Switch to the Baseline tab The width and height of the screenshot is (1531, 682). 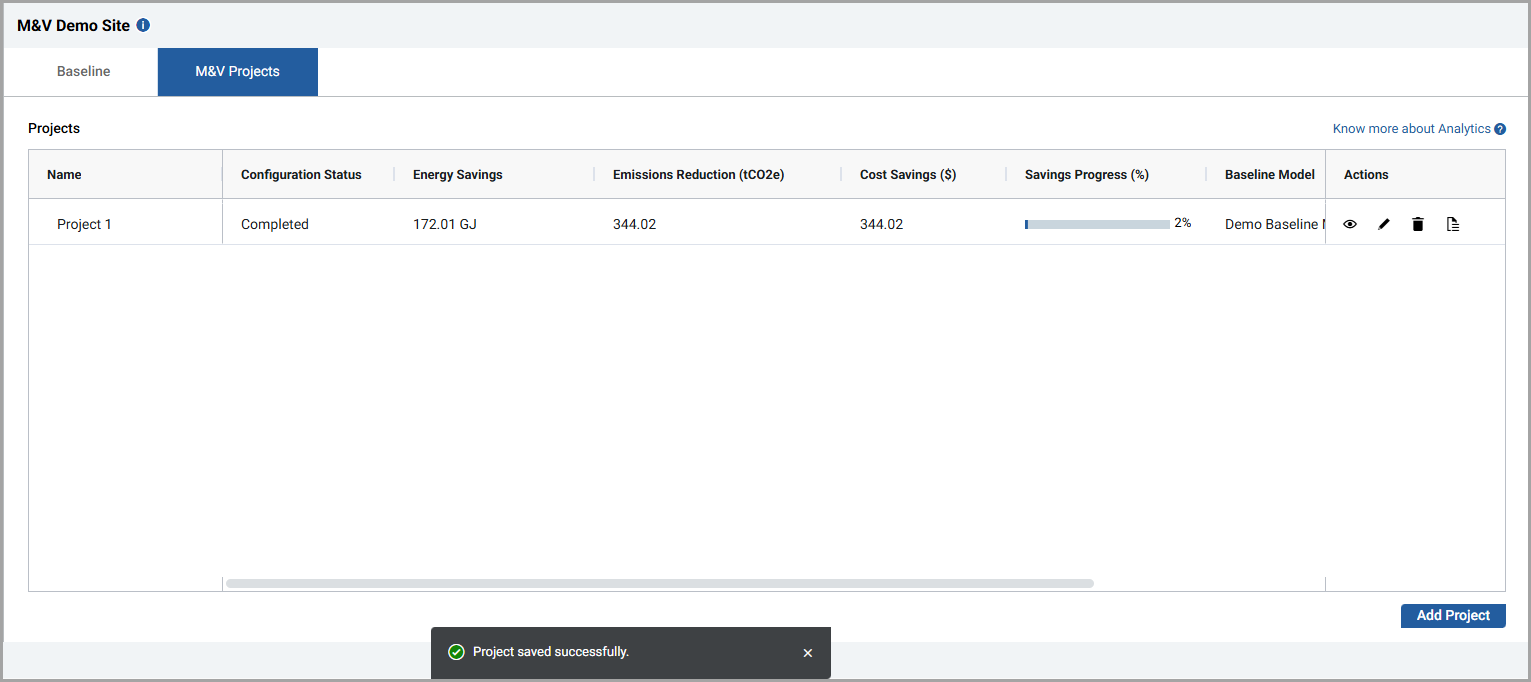click(83, 72)
